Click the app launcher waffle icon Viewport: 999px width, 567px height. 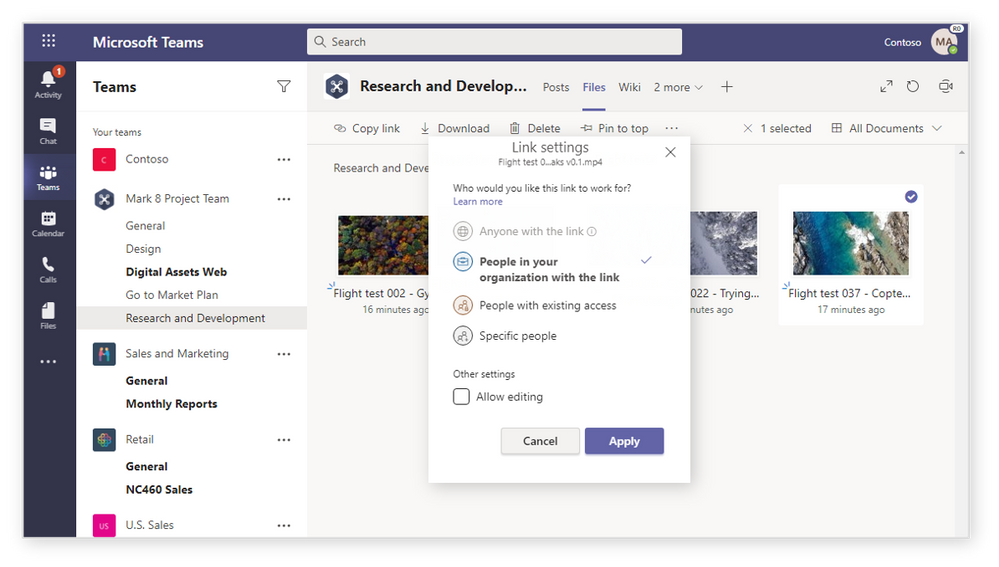coord(49,42)
